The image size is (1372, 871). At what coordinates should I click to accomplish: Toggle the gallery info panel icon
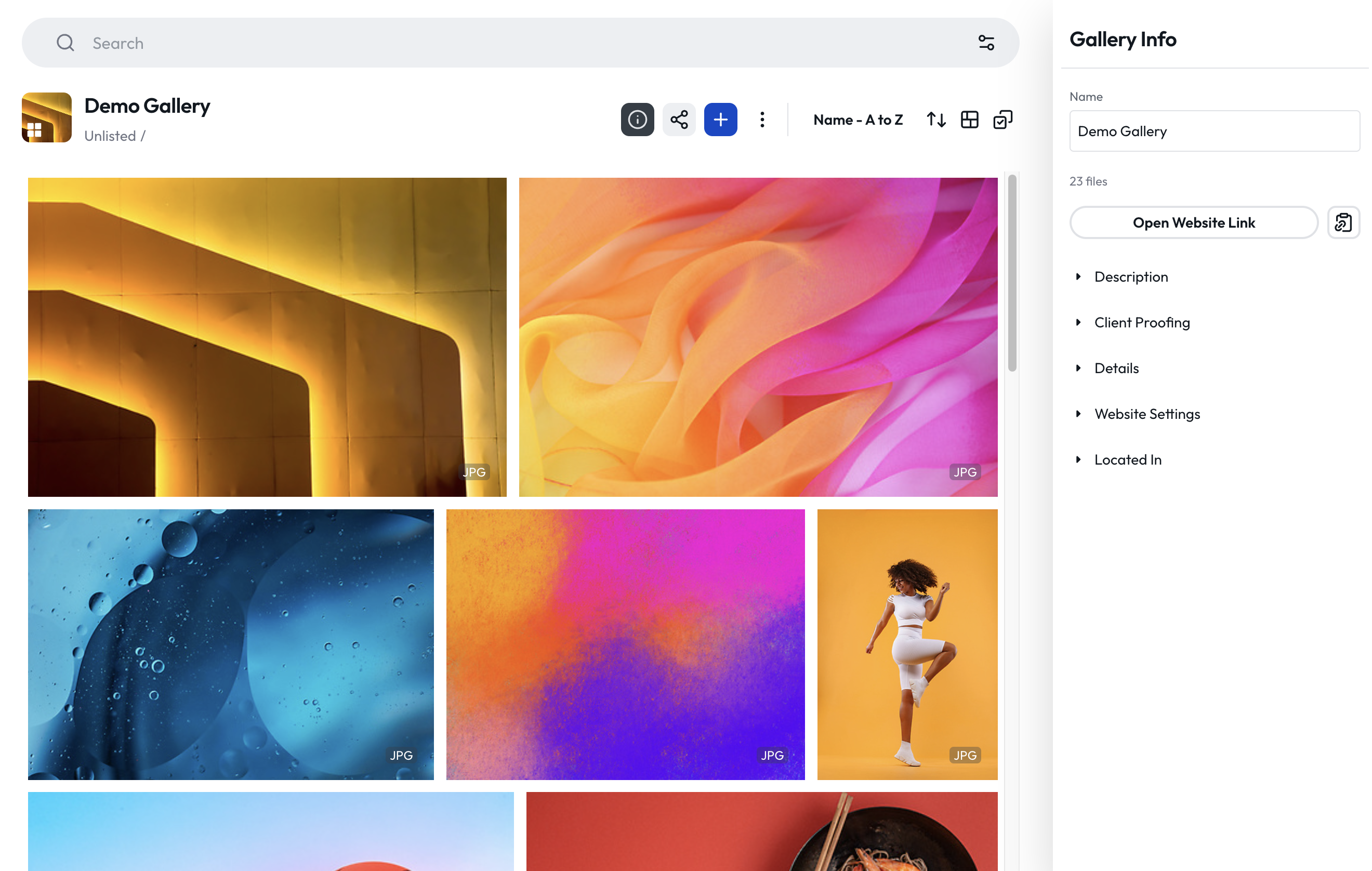[637, 120]
